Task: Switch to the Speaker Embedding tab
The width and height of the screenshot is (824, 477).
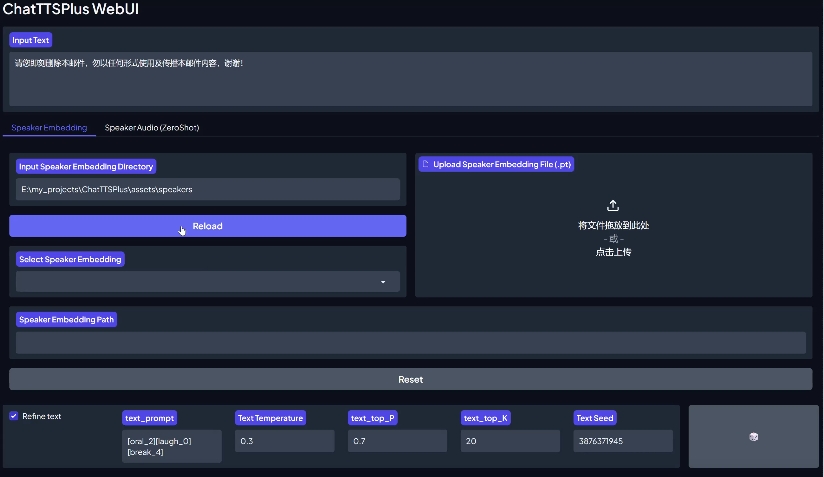Action: coord(49,128)
